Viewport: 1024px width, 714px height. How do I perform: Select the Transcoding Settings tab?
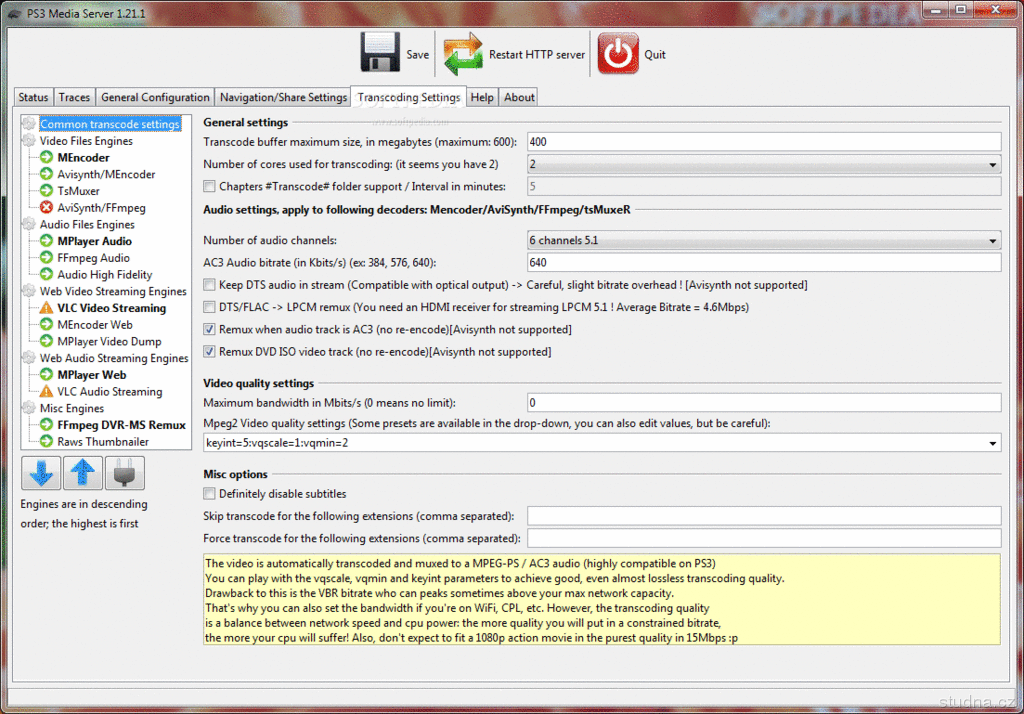pyautogui.click(x=408, y=97)
